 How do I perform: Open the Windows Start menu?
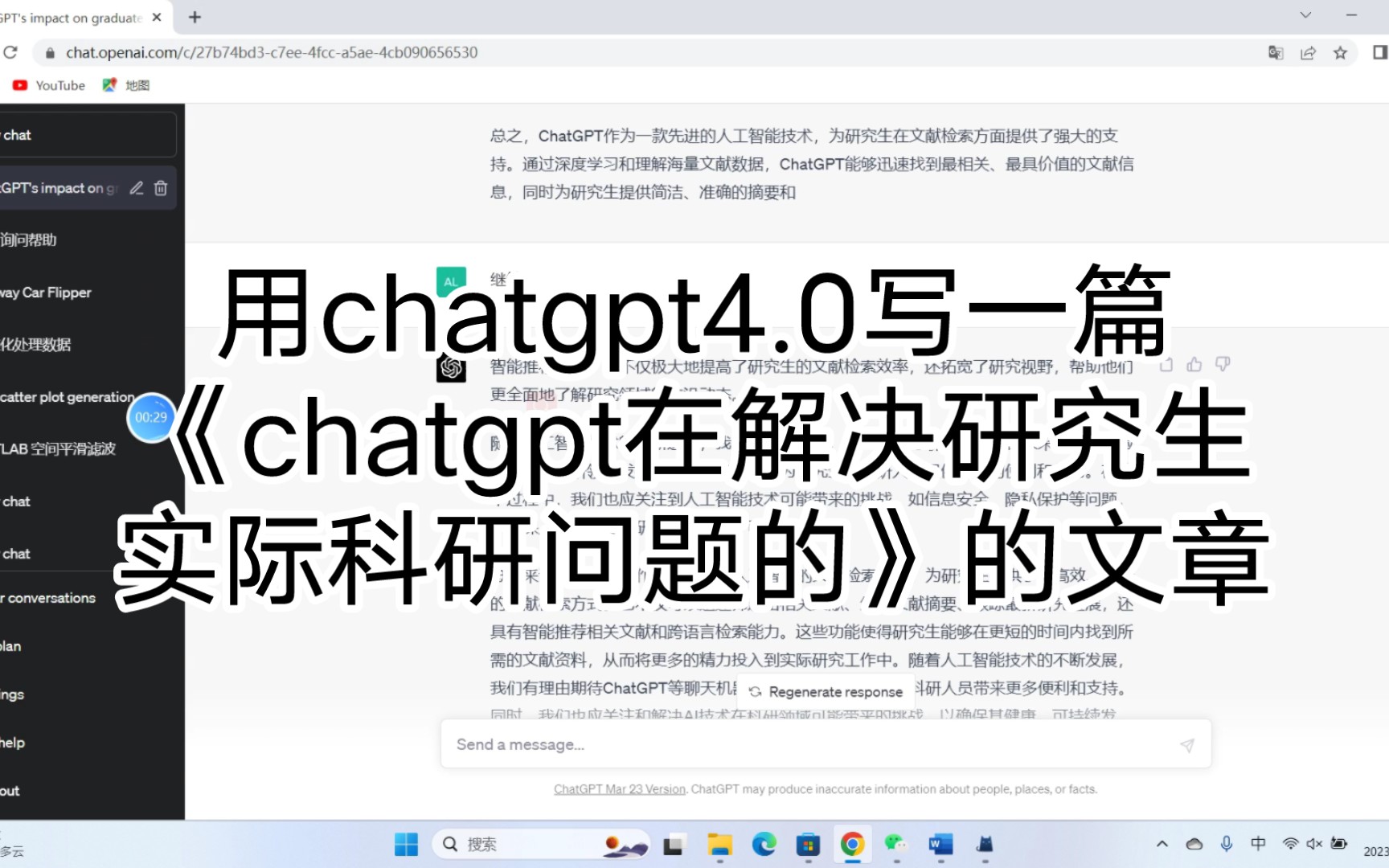[x=406, y=845]
